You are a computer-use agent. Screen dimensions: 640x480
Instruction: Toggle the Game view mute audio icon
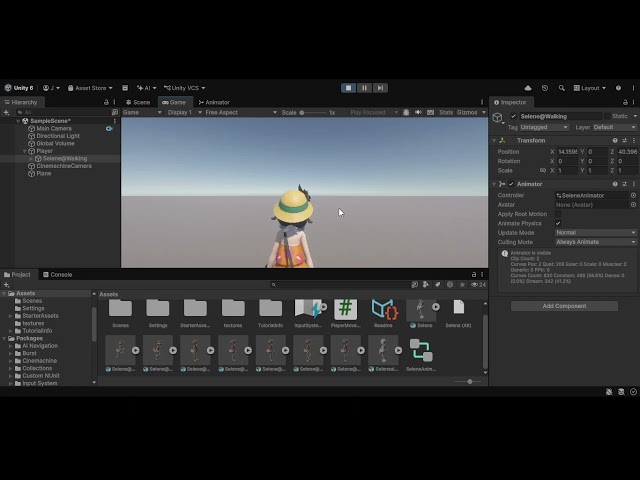click(x=418, y=112)
